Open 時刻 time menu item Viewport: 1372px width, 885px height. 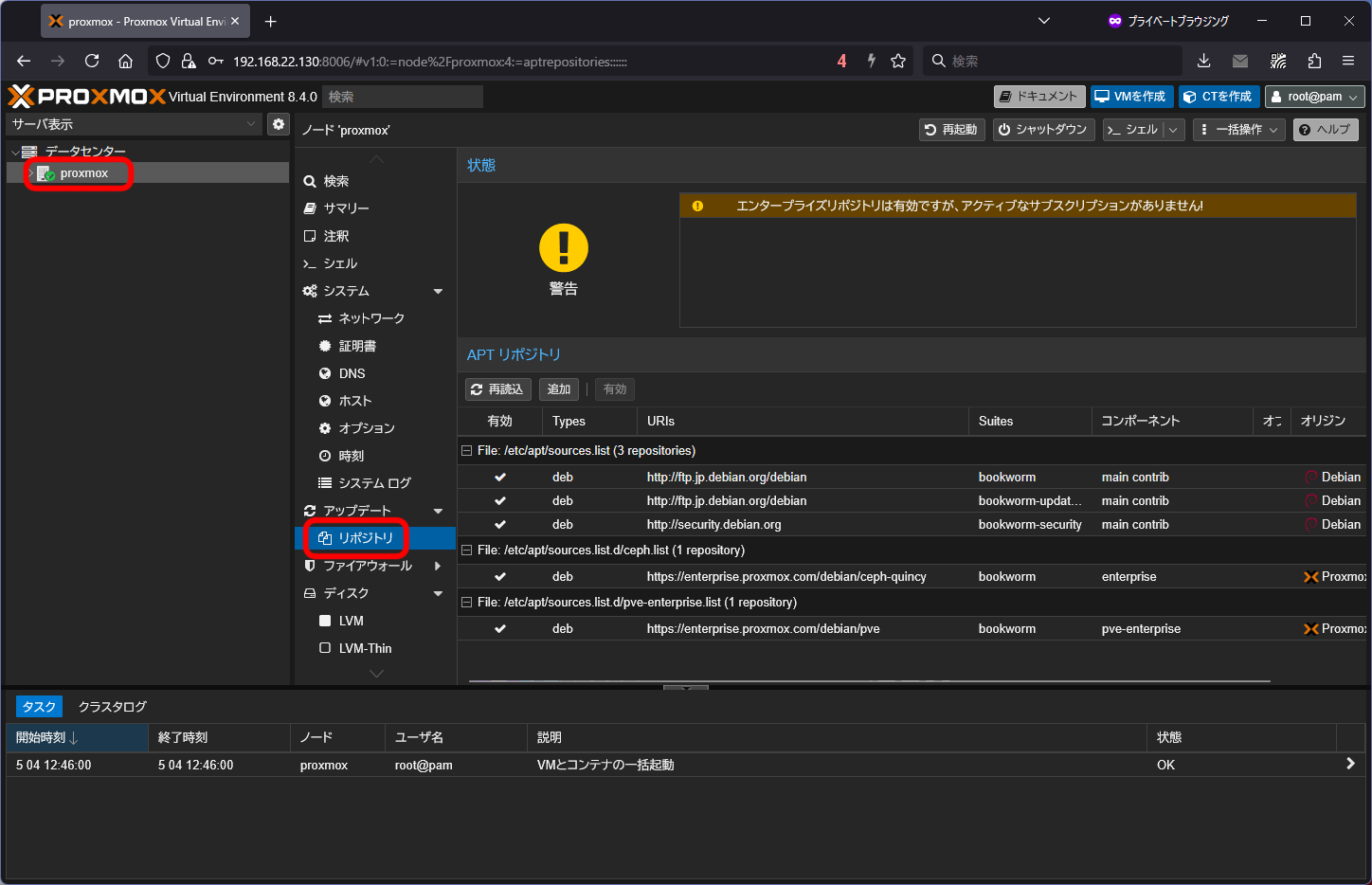375,456
